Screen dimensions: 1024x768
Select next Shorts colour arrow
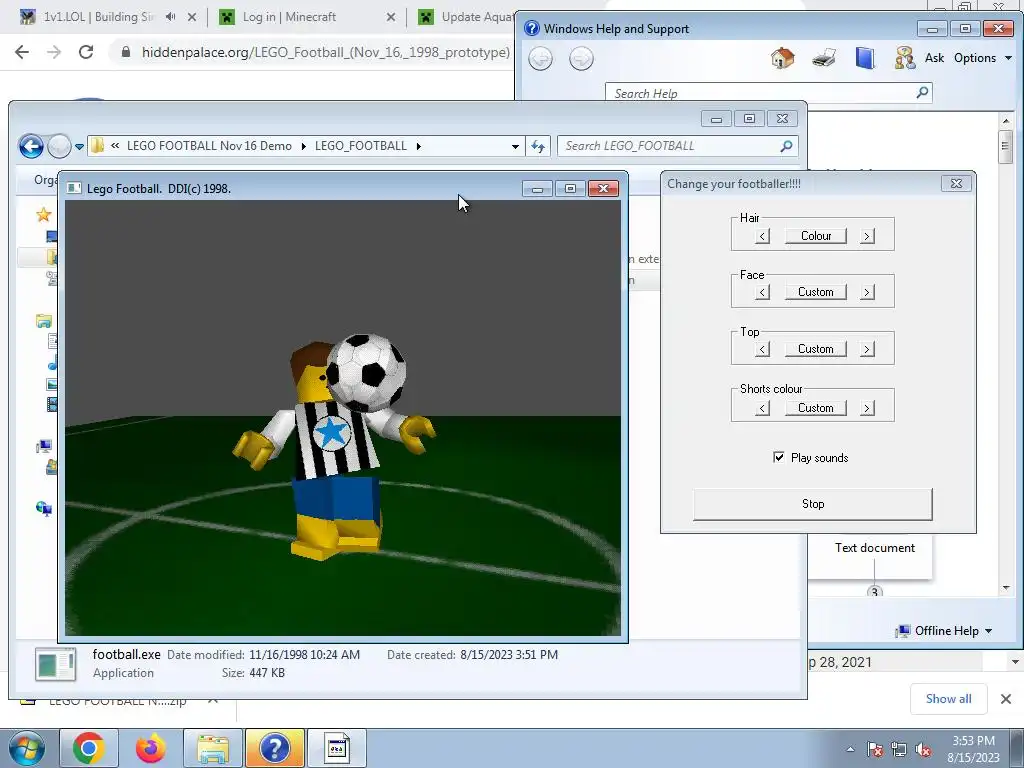click(867, 408)
